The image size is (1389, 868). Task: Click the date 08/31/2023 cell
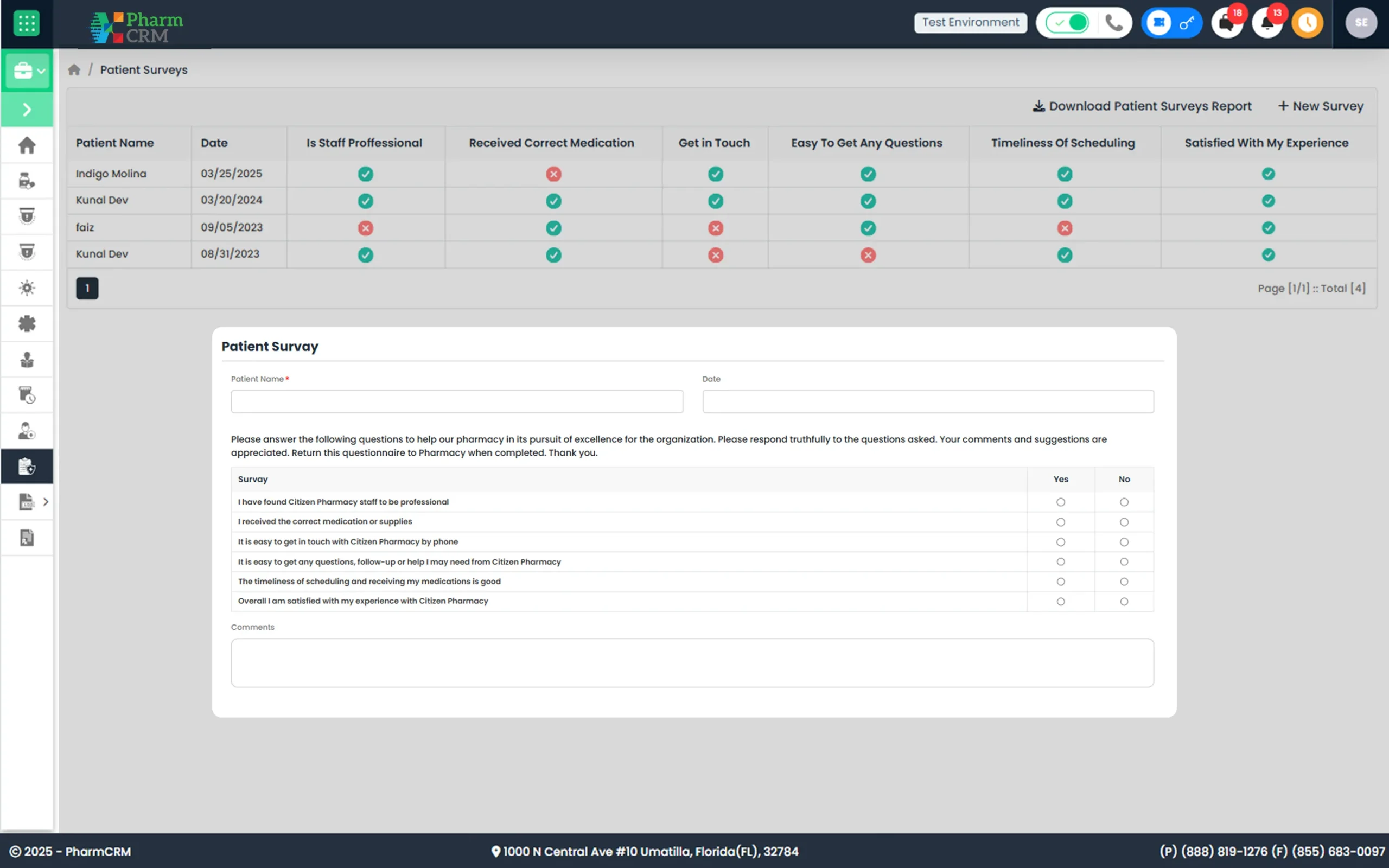click(230, 254)
